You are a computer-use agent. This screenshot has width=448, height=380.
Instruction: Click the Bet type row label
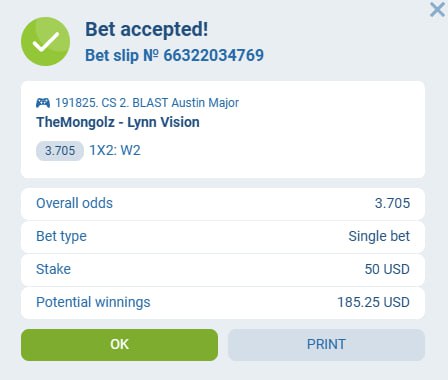tap(61, 236)
